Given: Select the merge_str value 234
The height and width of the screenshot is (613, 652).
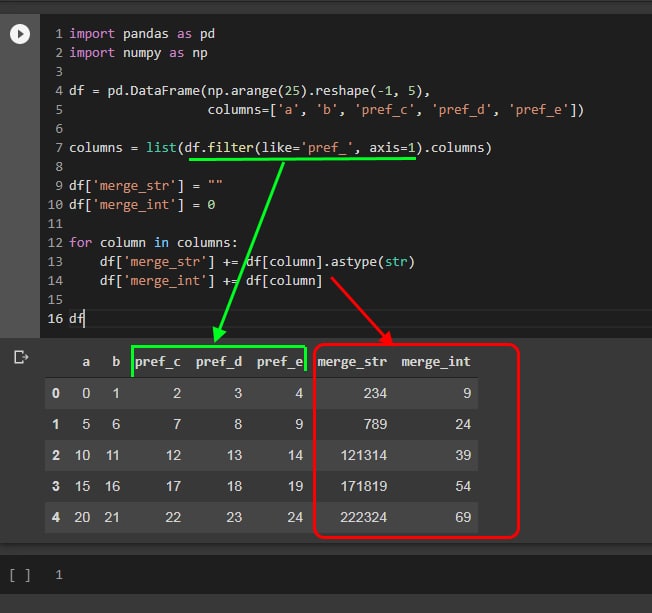Looking at the screenshot, I should tap(375, 393).
